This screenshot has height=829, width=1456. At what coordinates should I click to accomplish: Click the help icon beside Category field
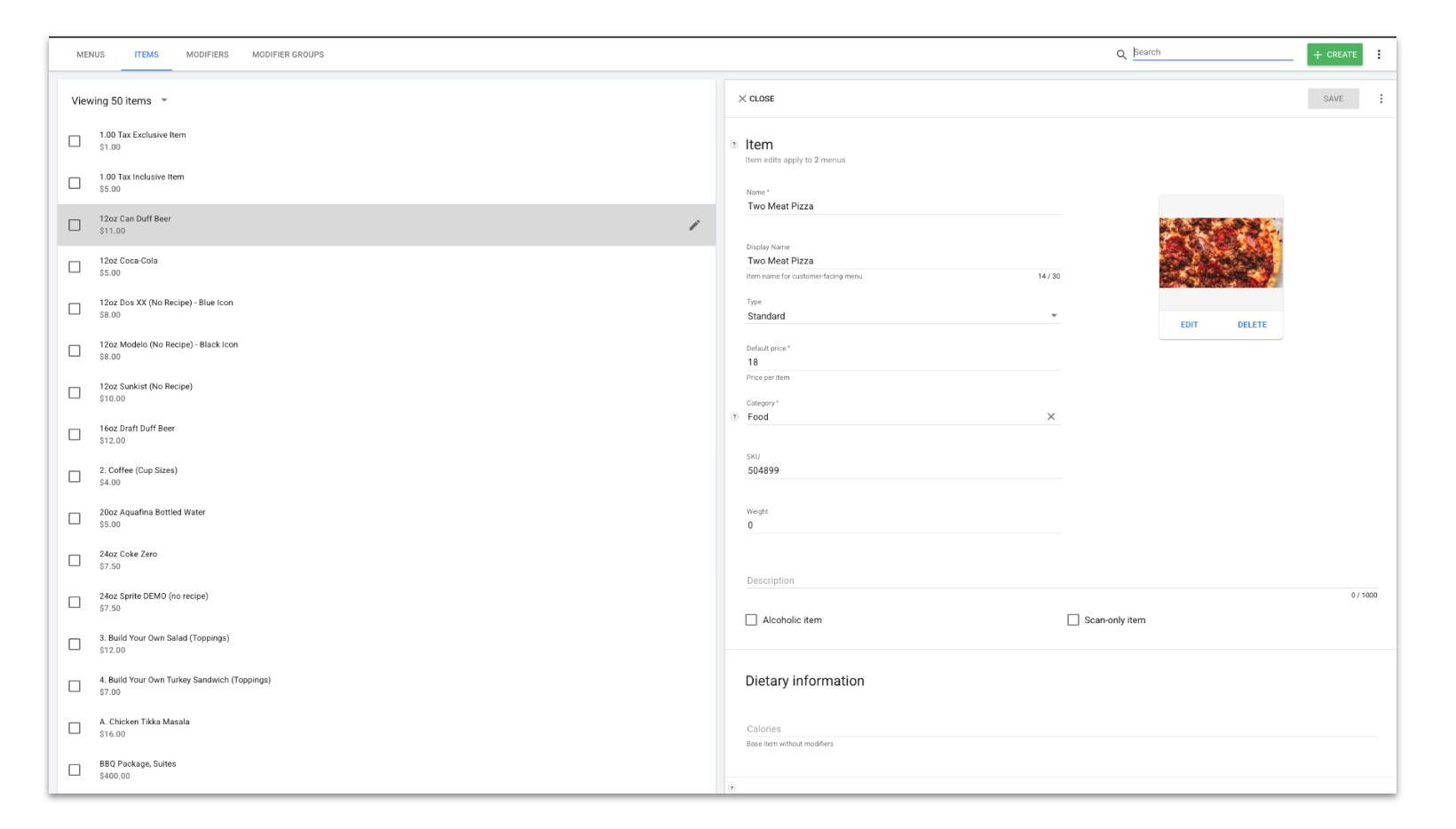point(734,417)
